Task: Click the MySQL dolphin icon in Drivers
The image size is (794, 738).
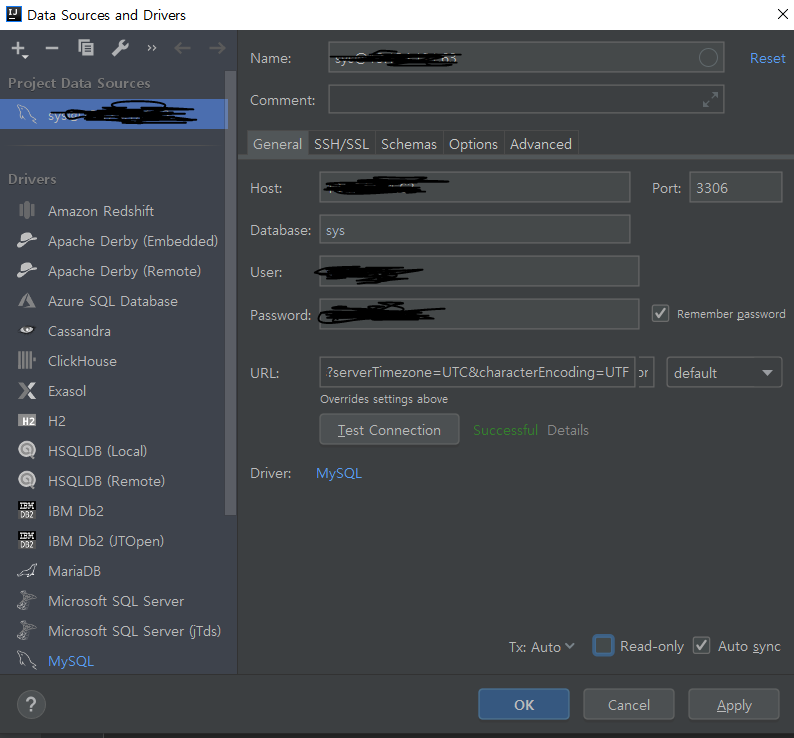Action: coord(27,660)
